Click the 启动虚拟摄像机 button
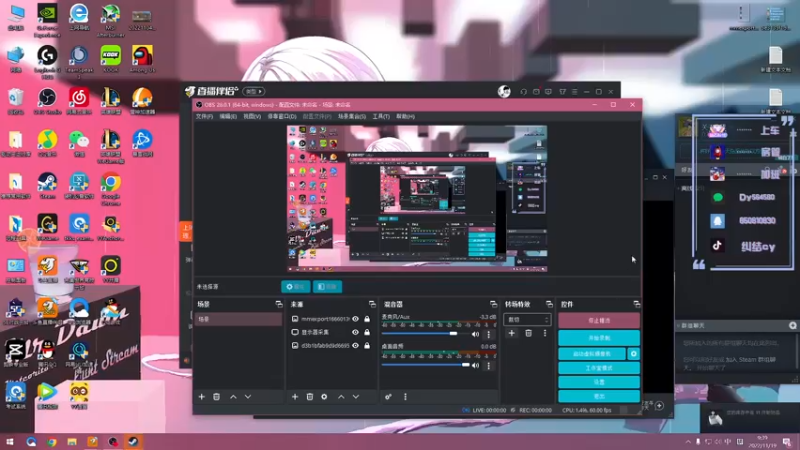Viewport: 800px width, 450px height. pos(592,354)
